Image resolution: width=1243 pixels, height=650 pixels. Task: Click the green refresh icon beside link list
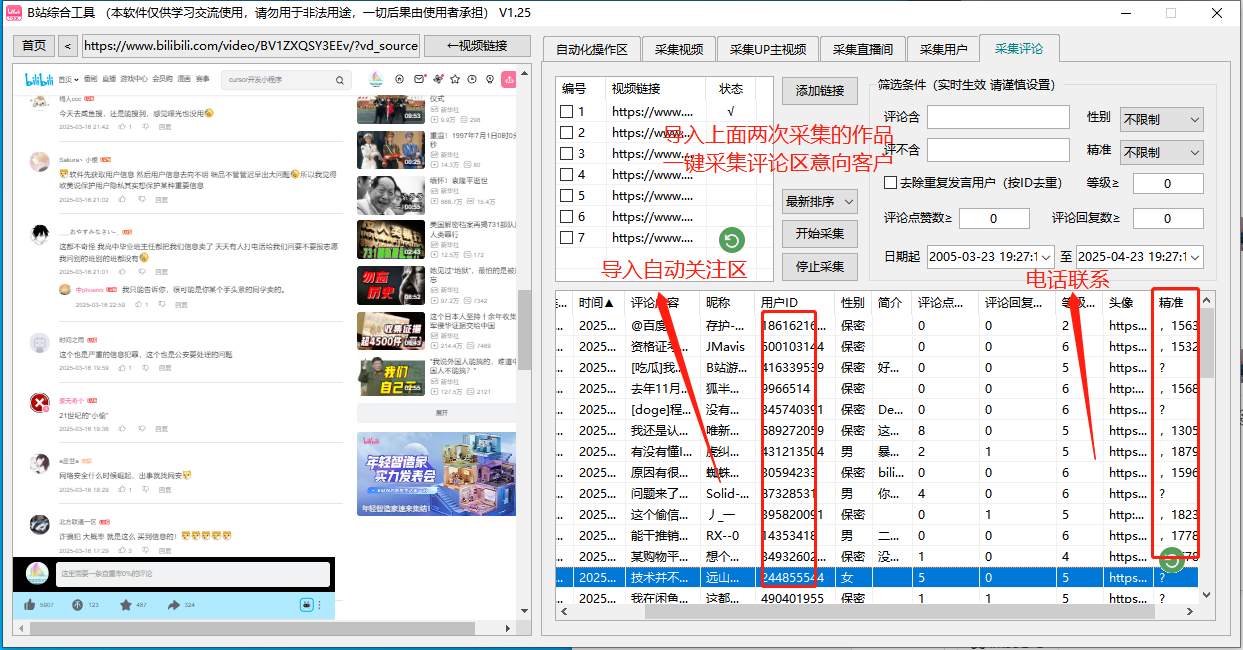(731, 240)
